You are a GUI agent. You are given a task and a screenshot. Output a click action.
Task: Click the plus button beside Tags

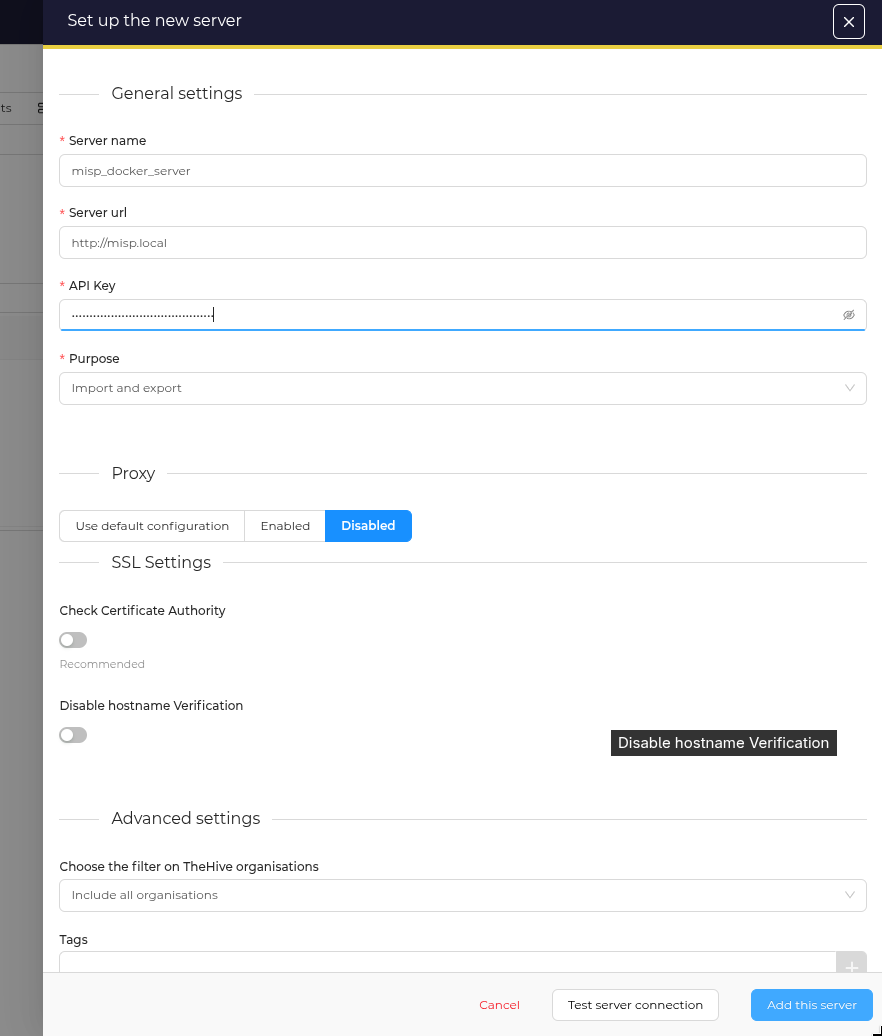pos(852,963)
